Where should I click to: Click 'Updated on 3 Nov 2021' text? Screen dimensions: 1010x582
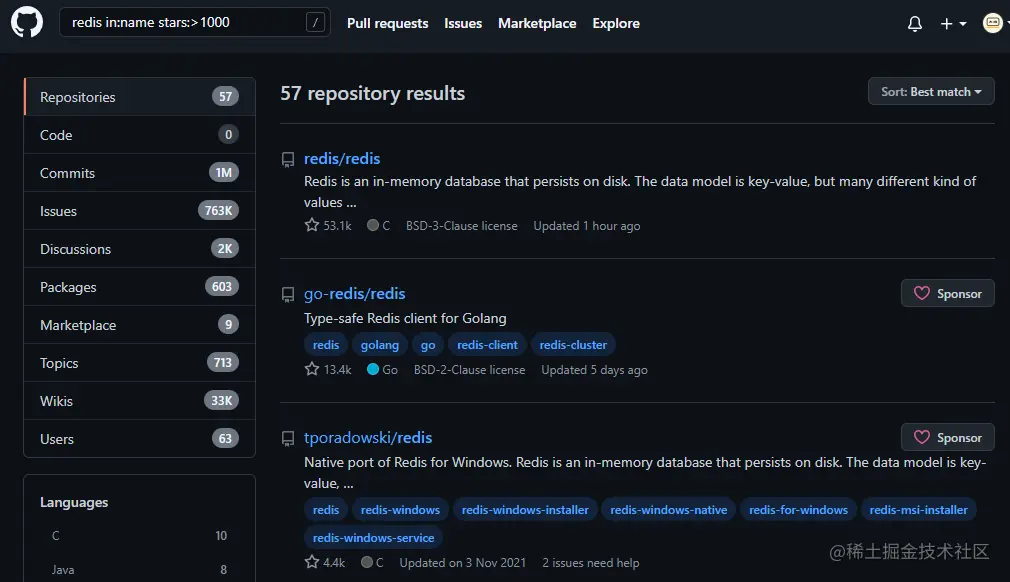point(462,563)
